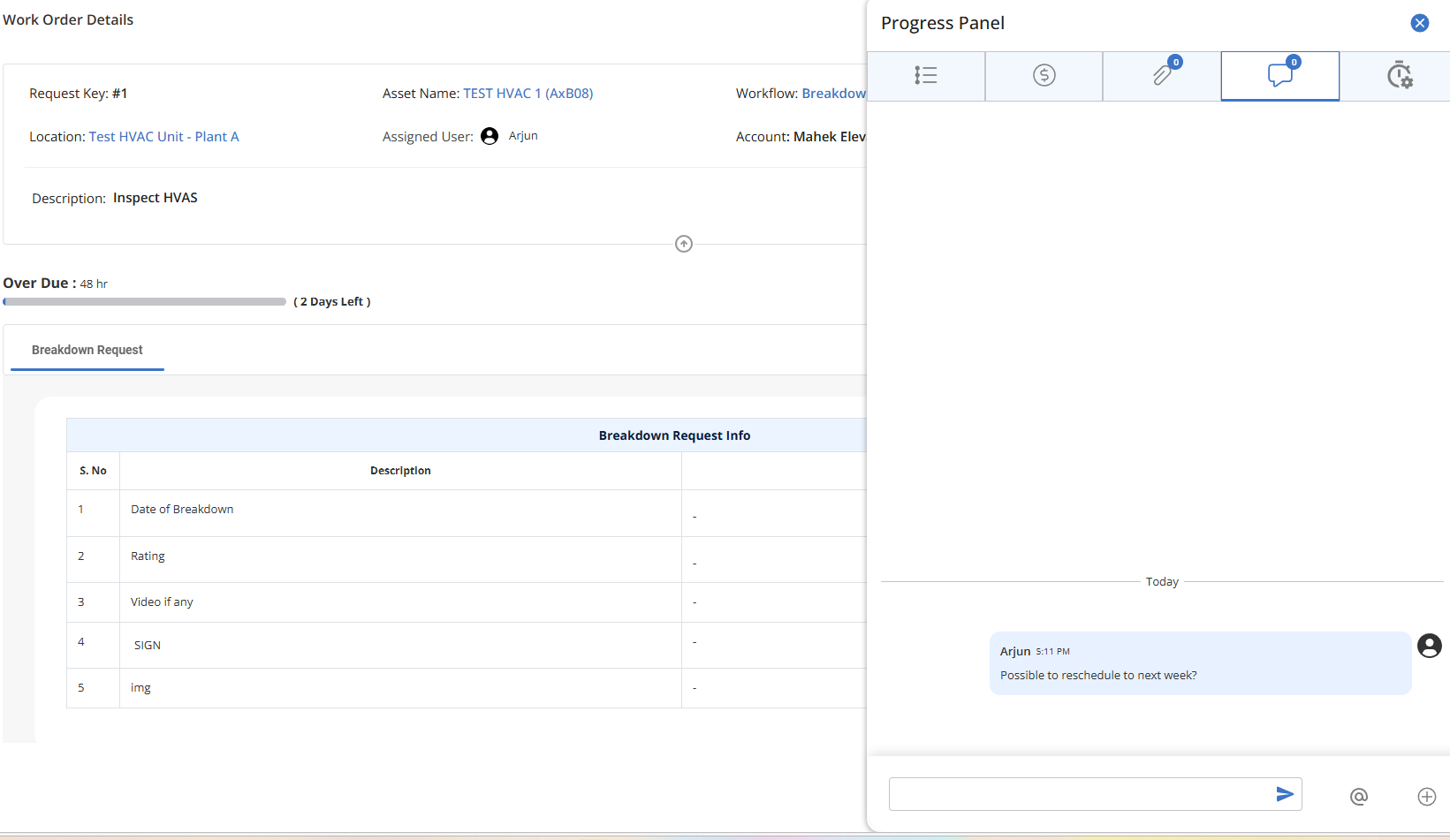Open the timer settings tab icon
The image size is (1450, 840).
(1398, 76)
